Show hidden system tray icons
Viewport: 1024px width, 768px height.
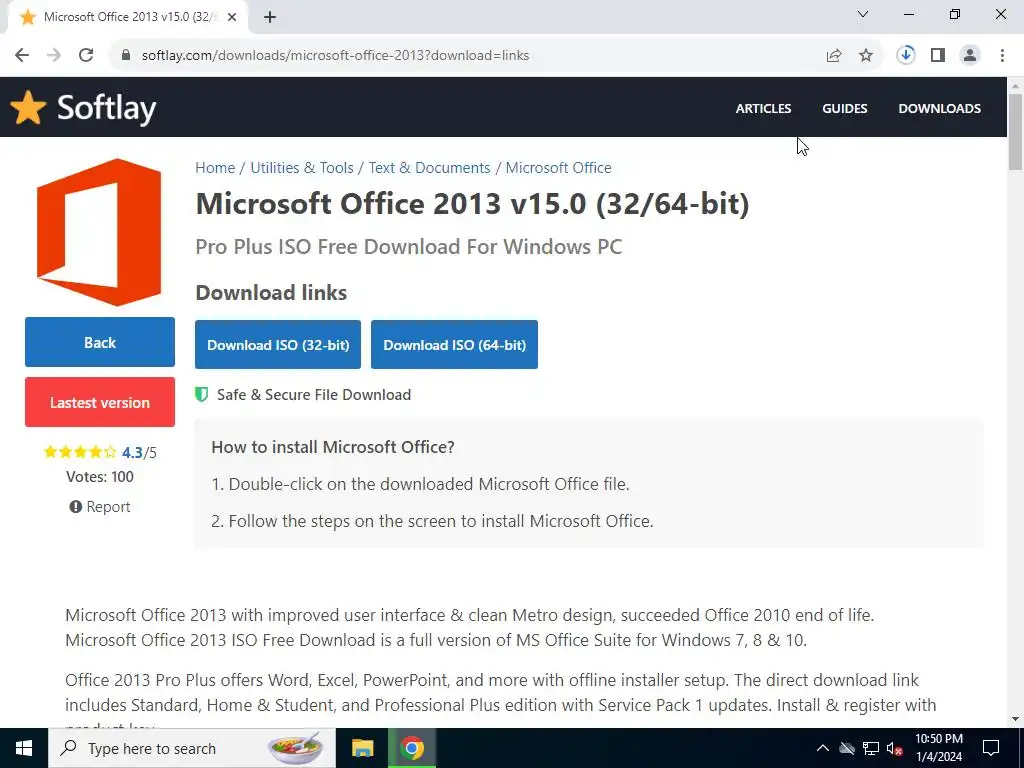click(823, 748)
